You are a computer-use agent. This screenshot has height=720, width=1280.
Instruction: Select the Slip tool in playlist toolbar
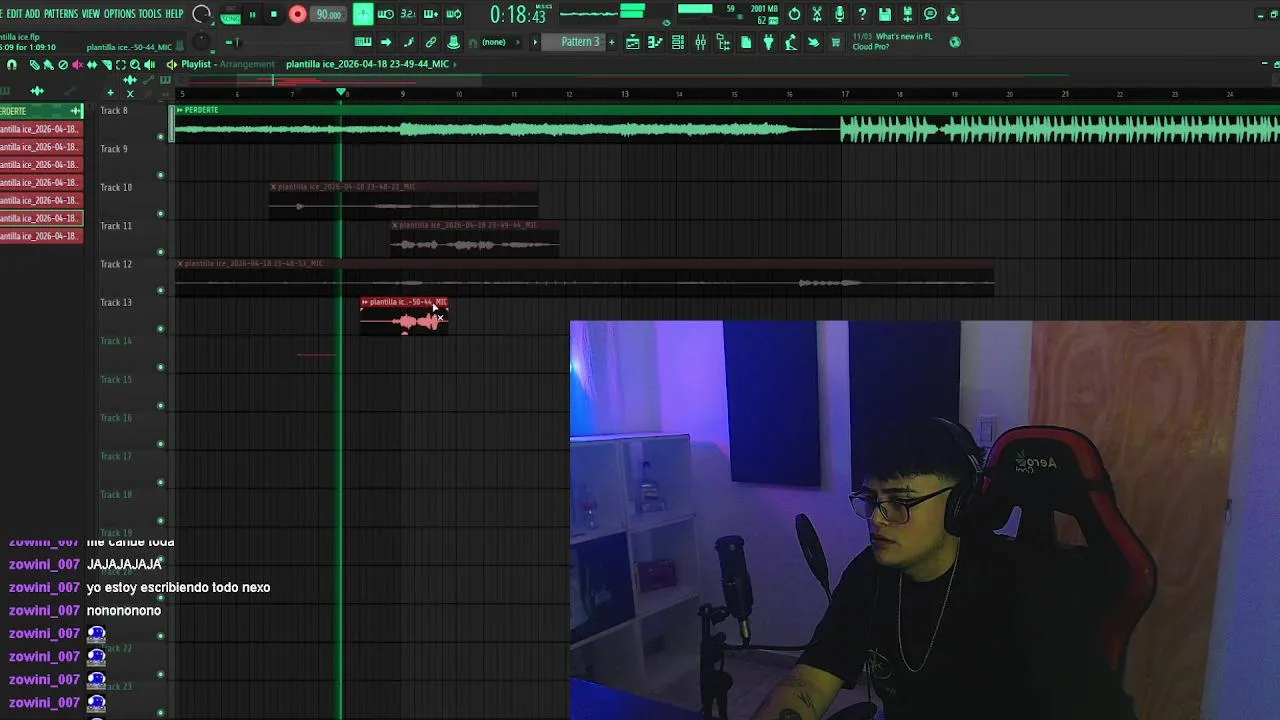[x=92, y=64]
